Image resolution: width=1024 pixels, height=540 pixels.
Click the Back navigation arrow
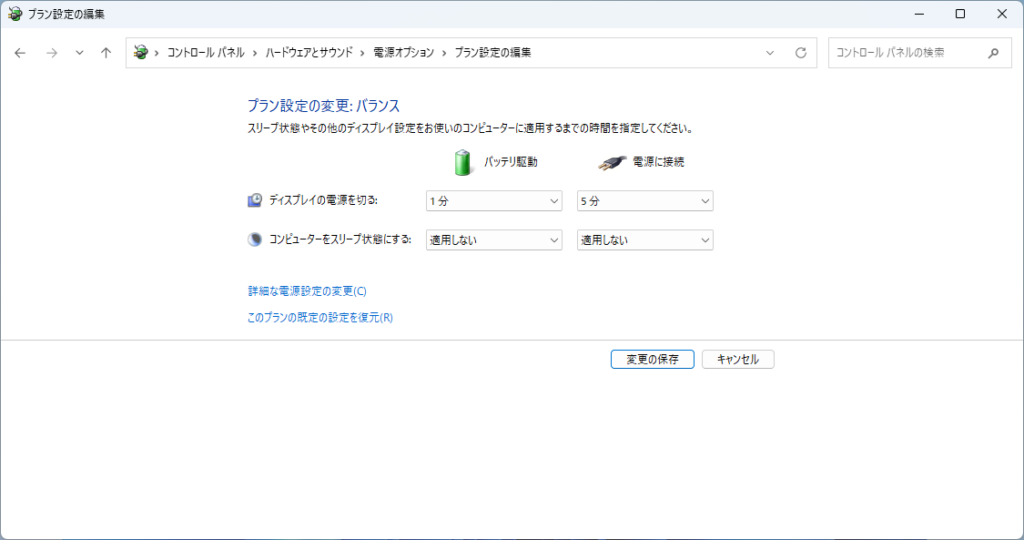point(20,53)
